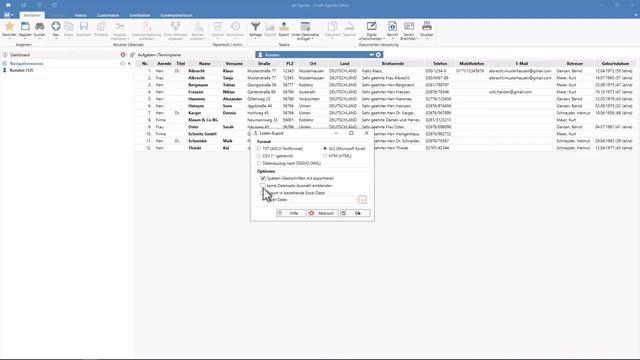Select Datenauszug nach DSGVO (XML) format
Viewport: 640px width, 360px height.
coord(259,163)
